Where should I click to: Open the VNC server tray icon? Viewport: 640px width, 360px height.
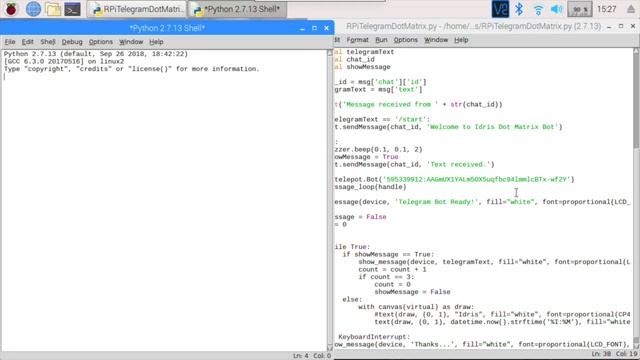coord(500,9)
